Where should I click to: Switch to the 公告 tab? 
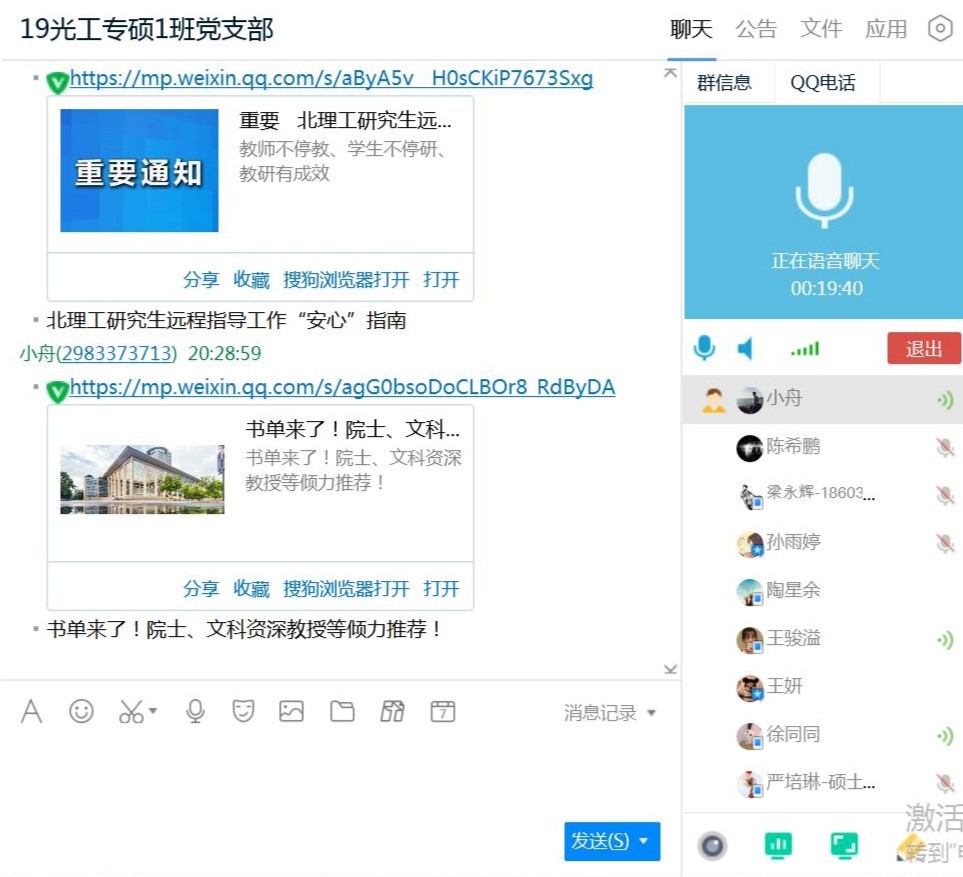pos(756,29)
